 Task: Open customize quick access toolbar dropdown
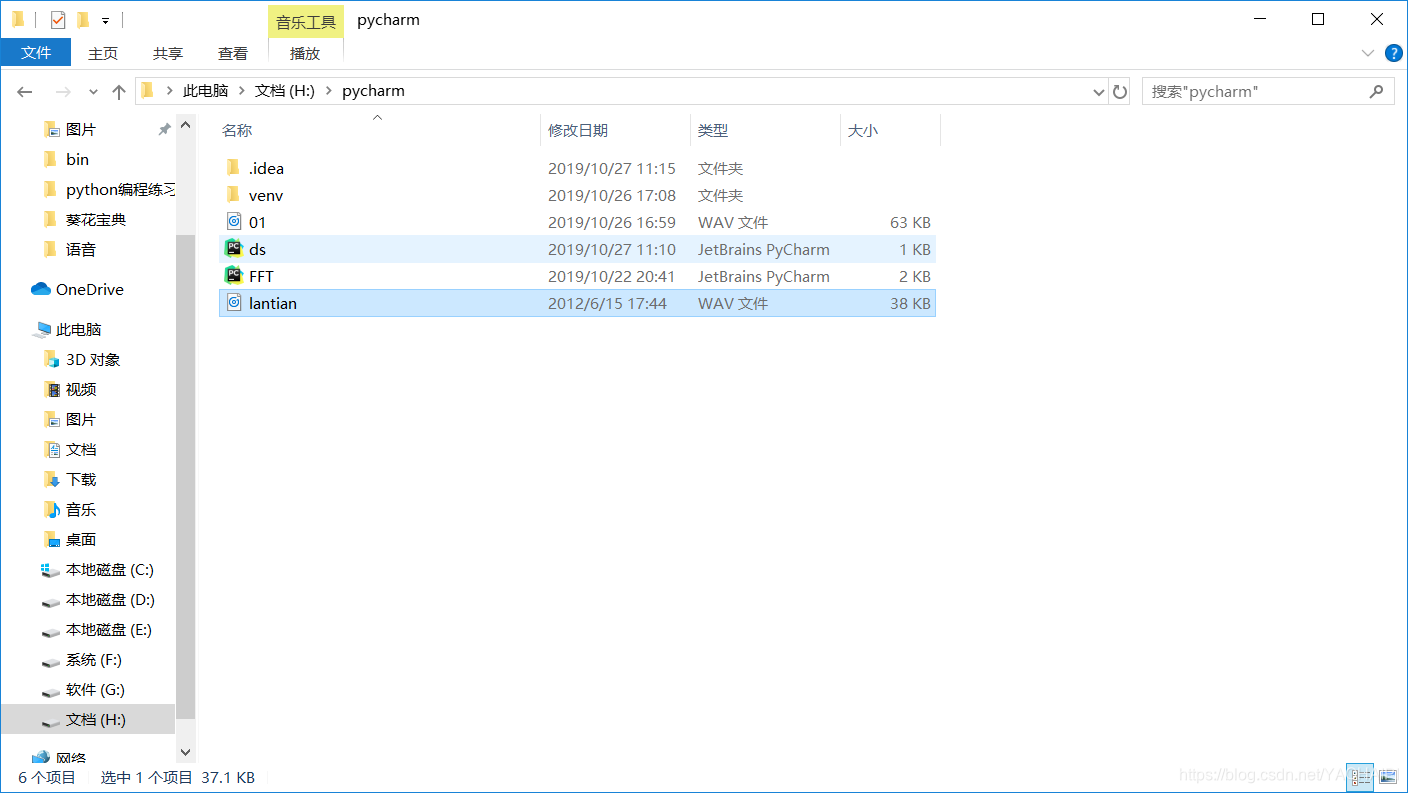pos(105,20)
